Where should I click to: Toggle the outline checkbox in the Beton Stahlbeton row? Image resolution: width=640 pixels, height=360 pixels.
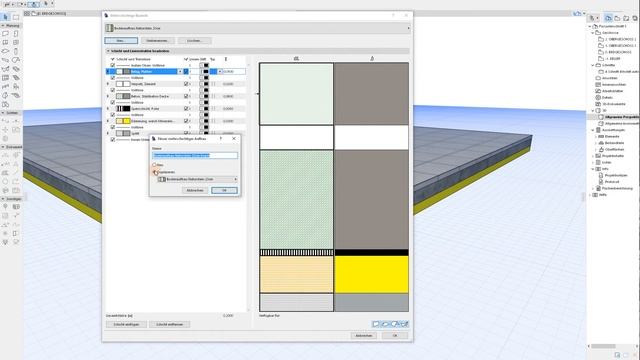click(x=186, y=96)
